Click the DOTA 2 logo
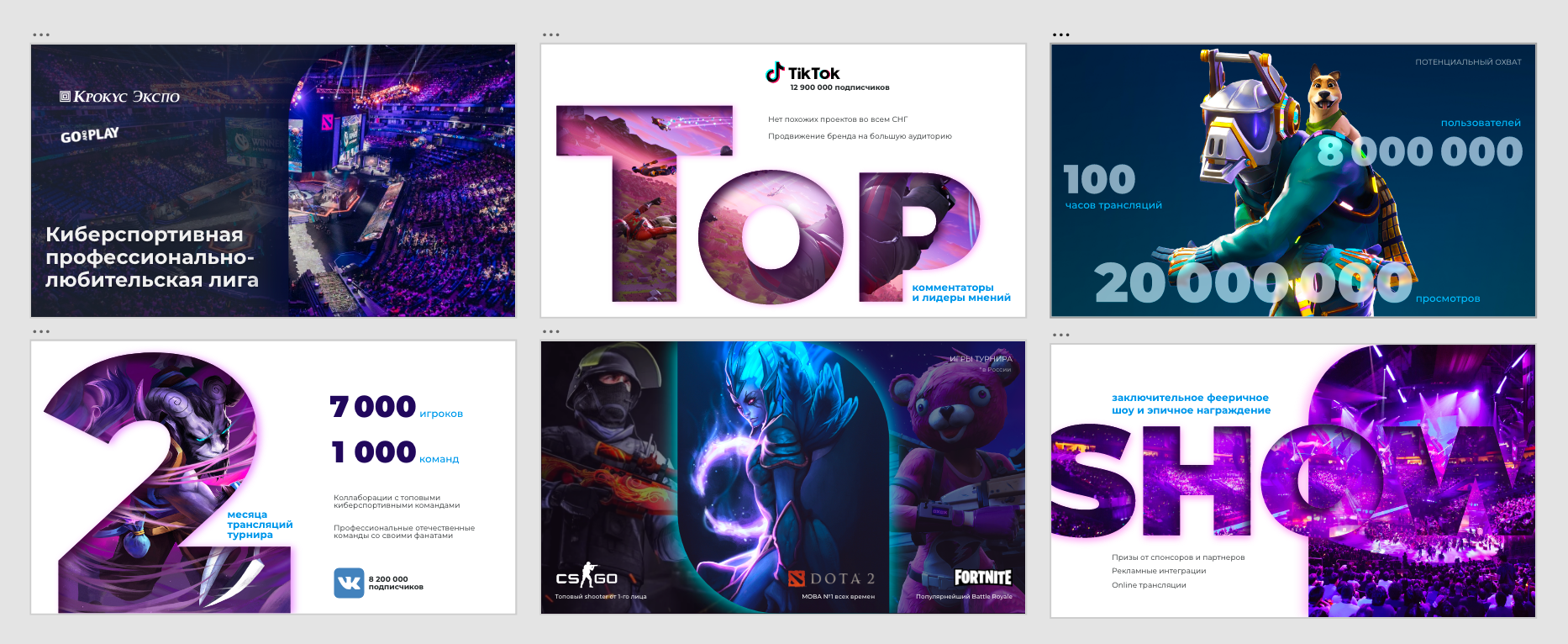This screenshot has height=644, width=1568. click(x=832, y=578)
